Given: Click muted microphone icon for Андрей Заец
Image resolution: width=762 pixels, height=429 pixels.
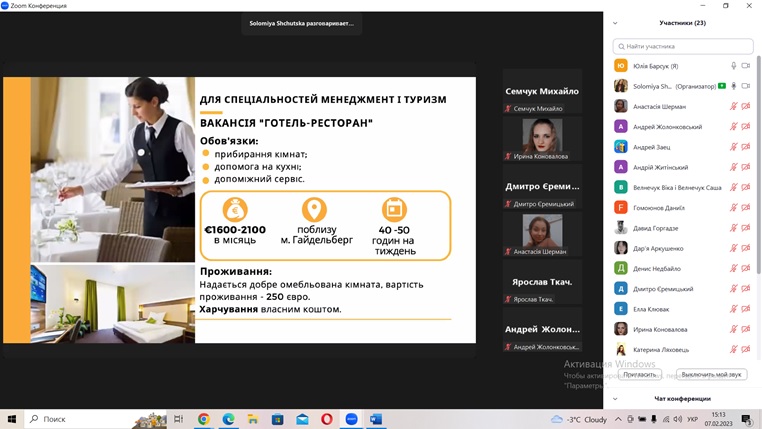Looking at the screenshot, I should pos(734,147).
